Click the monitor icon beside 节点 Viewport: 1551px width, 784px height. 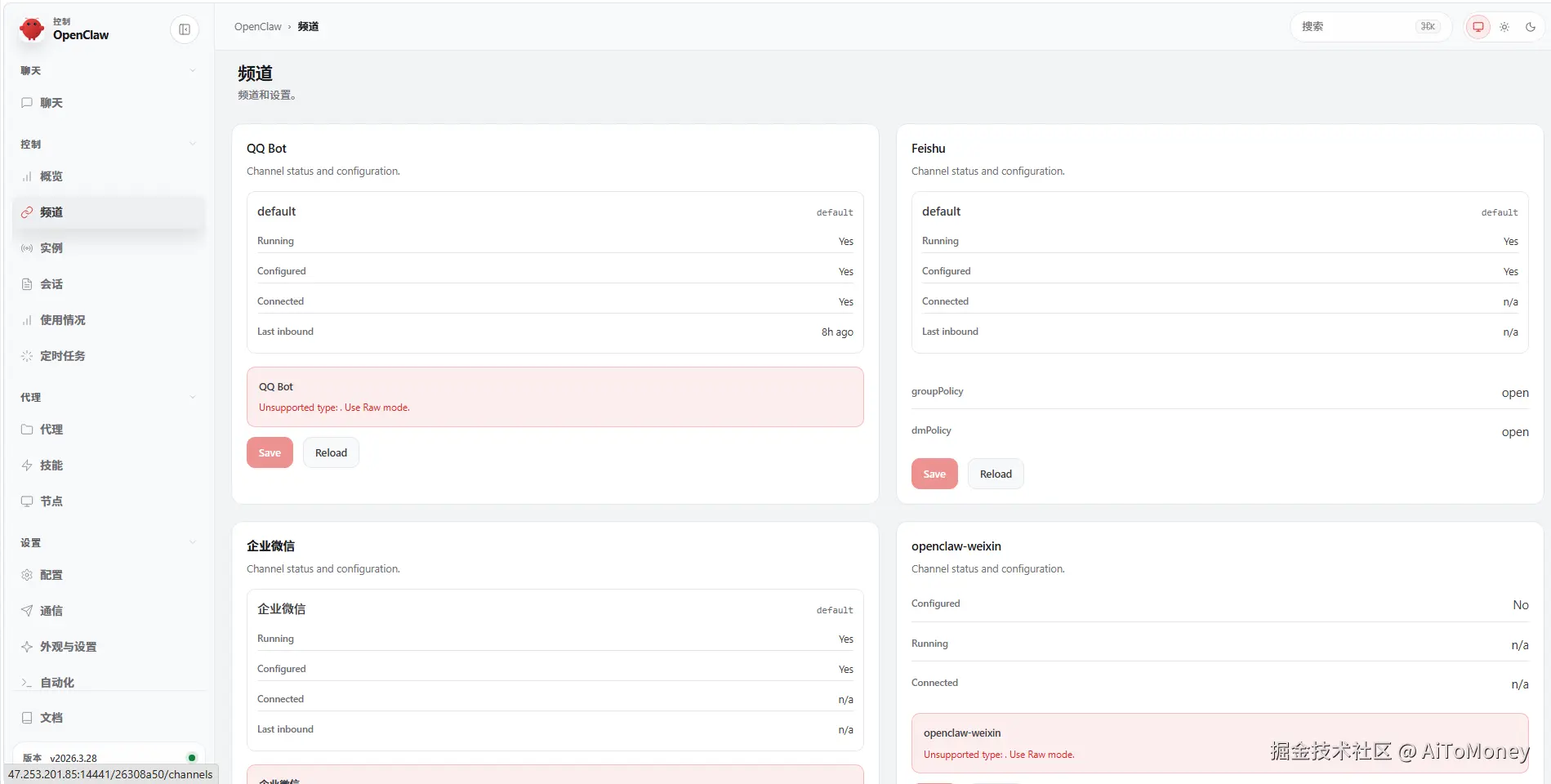27,501
